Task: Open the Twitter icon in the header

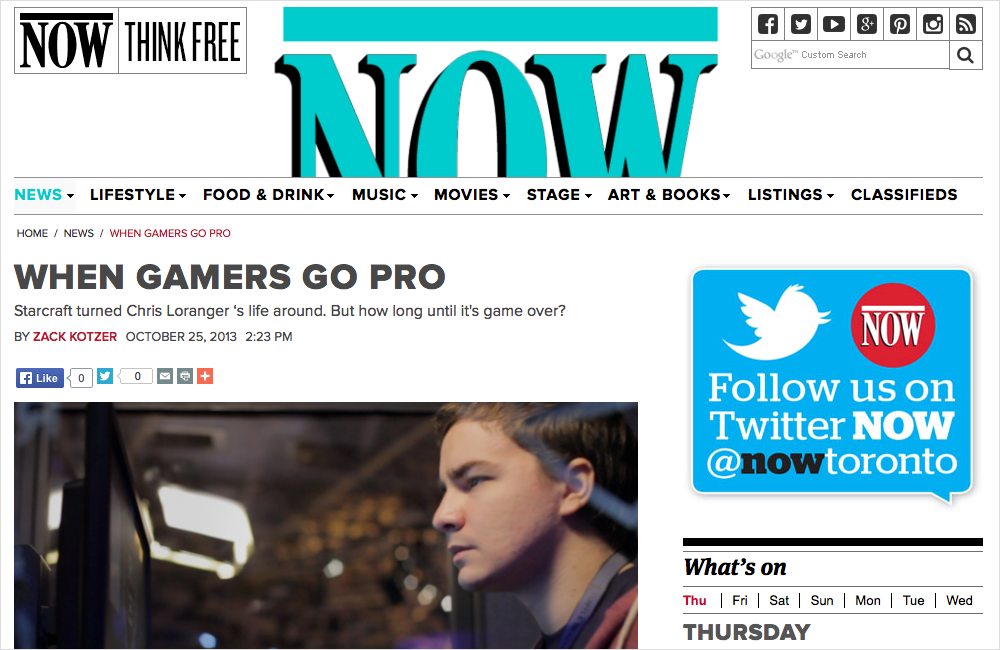Action: (x=801, y=25)
